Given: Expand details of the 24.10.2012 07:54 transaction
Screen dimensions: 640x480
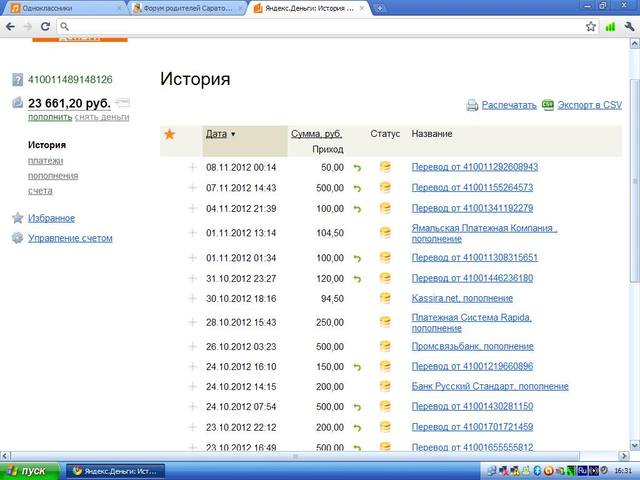Looking at the screenshot, I should (192, 407).
